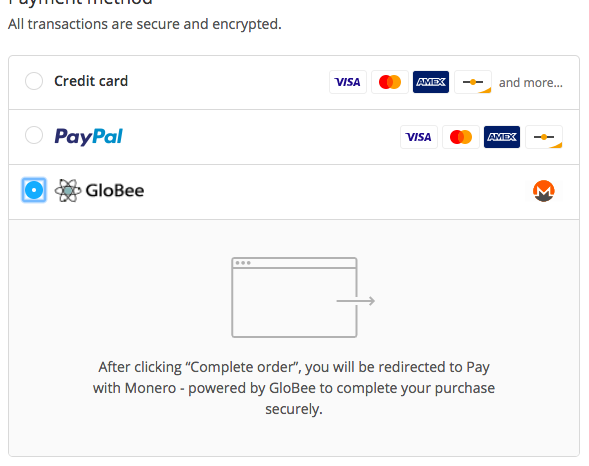The width and height of the screenshot is (589, 466).
Task: Click the GloBee atom logo
Action: click(68, 190)
